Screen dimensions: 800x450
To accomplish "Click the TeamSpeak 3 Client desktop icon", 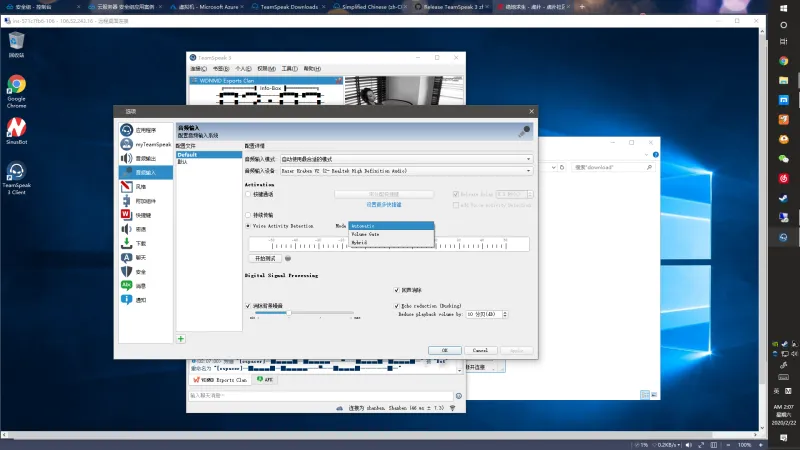I will (16, 178).
